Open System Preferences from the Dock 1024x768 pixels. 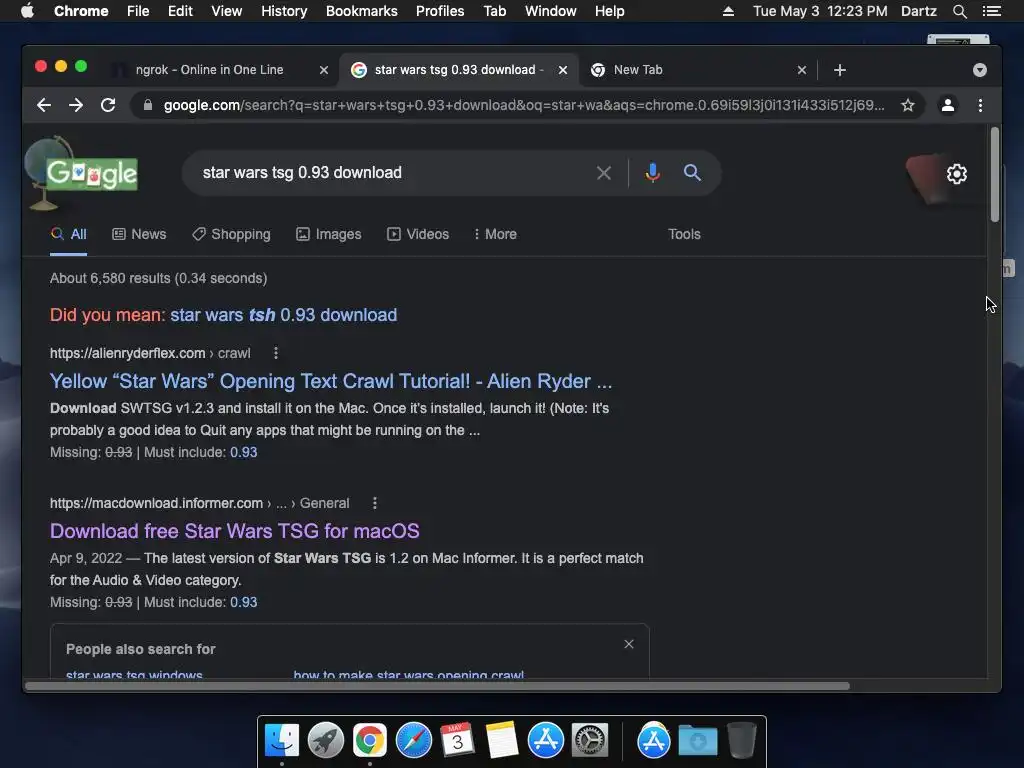pos(590,741)
